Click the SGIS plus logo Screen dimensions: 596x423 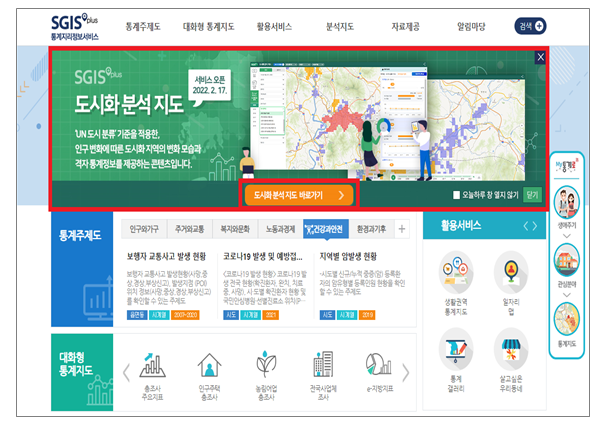point(74,27)
